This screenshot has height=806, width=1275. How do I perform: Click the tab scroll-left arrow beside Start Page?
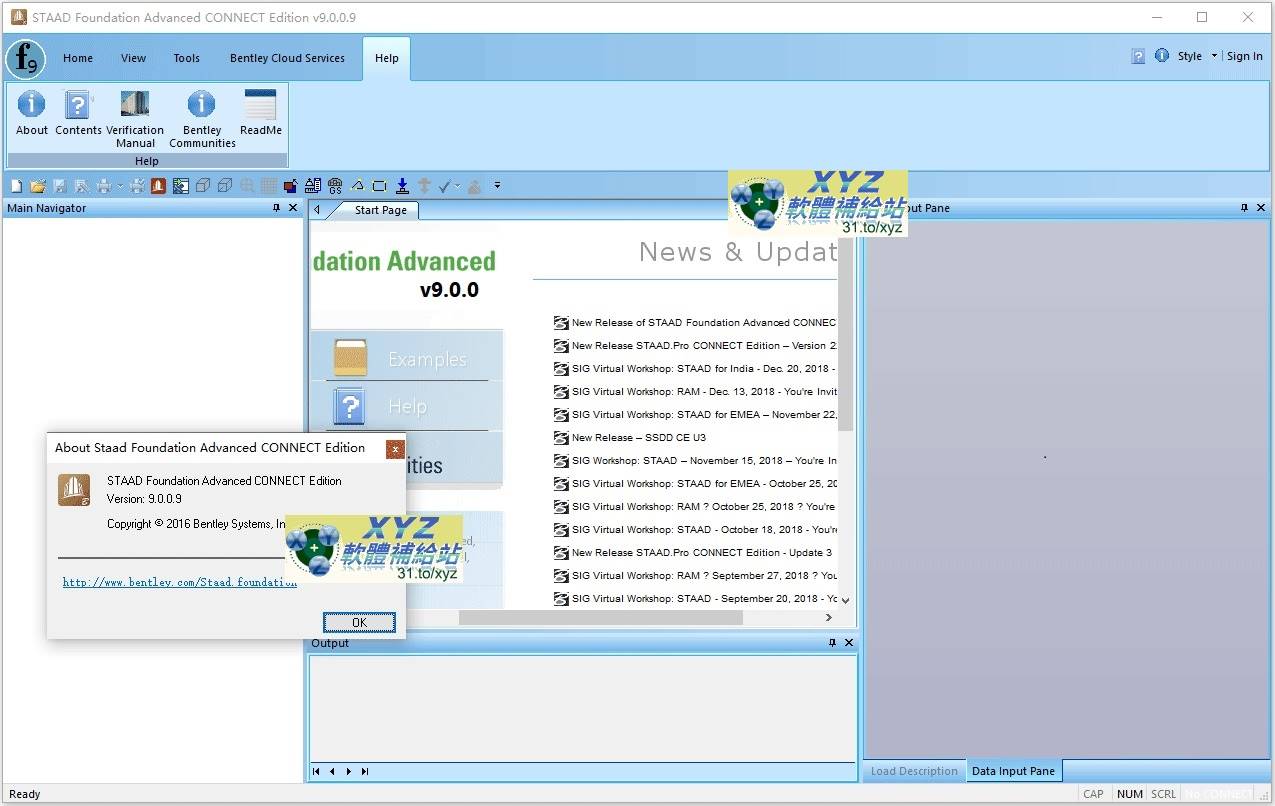coord(317,210)
